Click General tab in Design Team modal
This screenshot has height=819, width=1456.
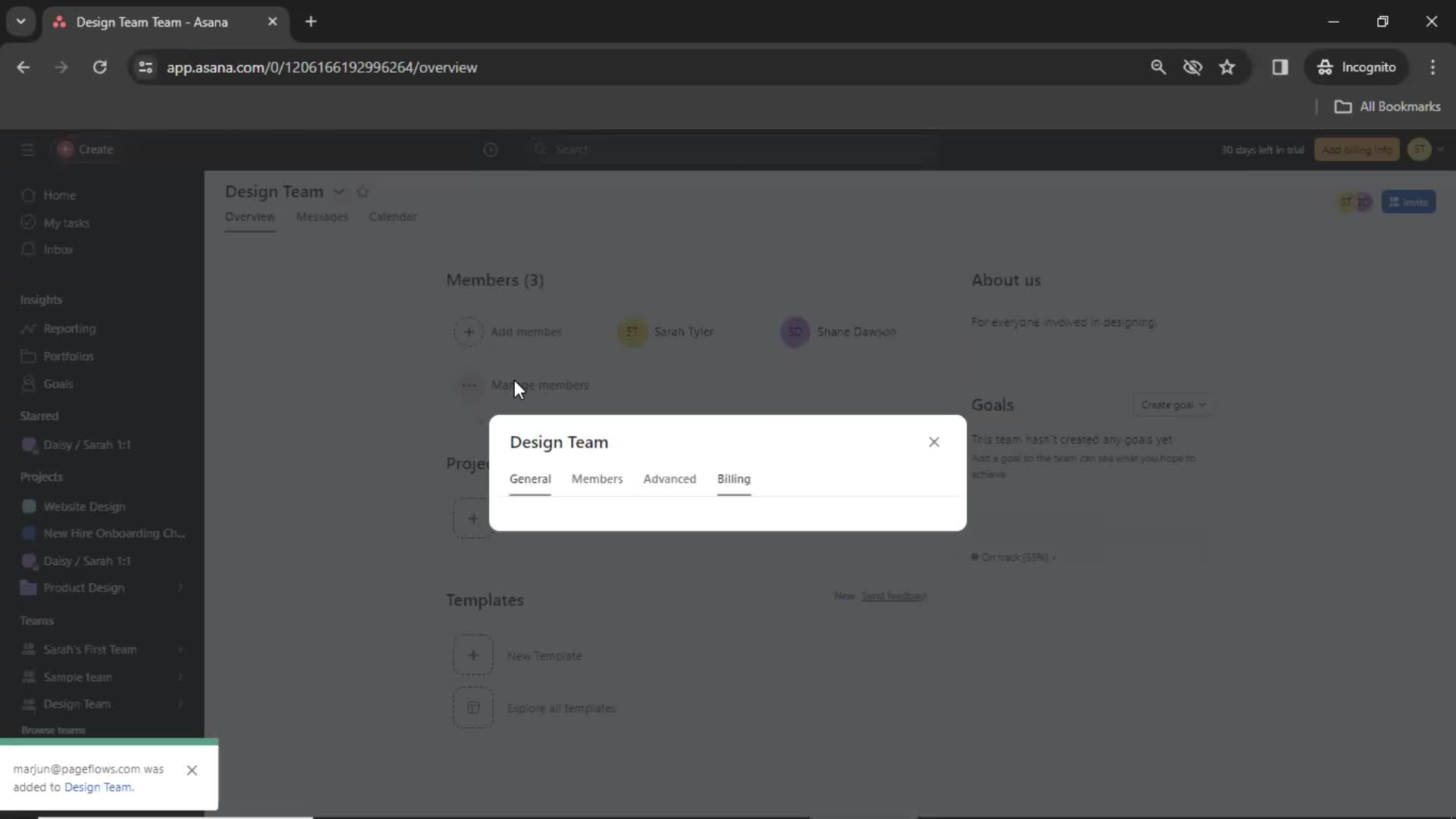click(x=530, y=479)
